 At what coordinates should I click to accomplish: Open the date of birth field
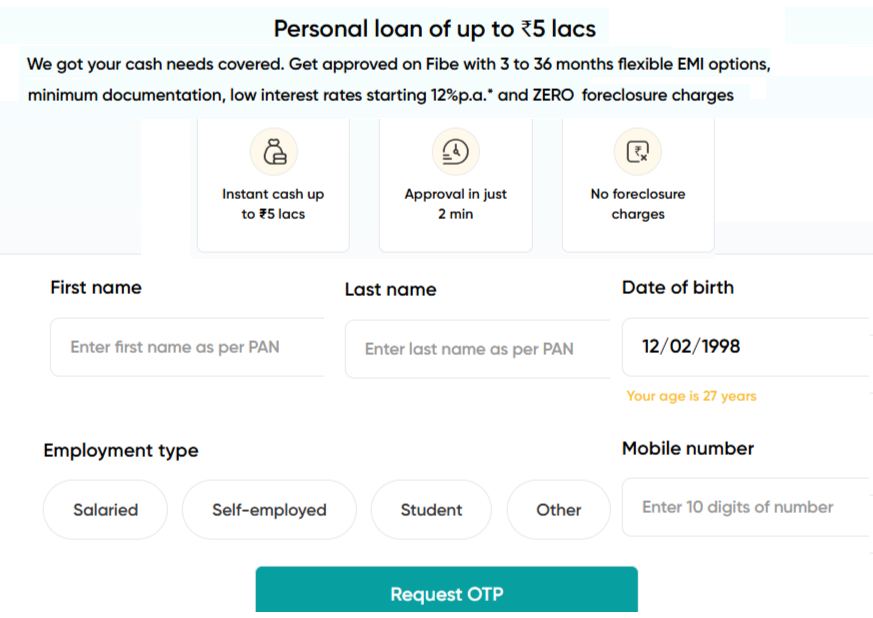coord(745,347)
